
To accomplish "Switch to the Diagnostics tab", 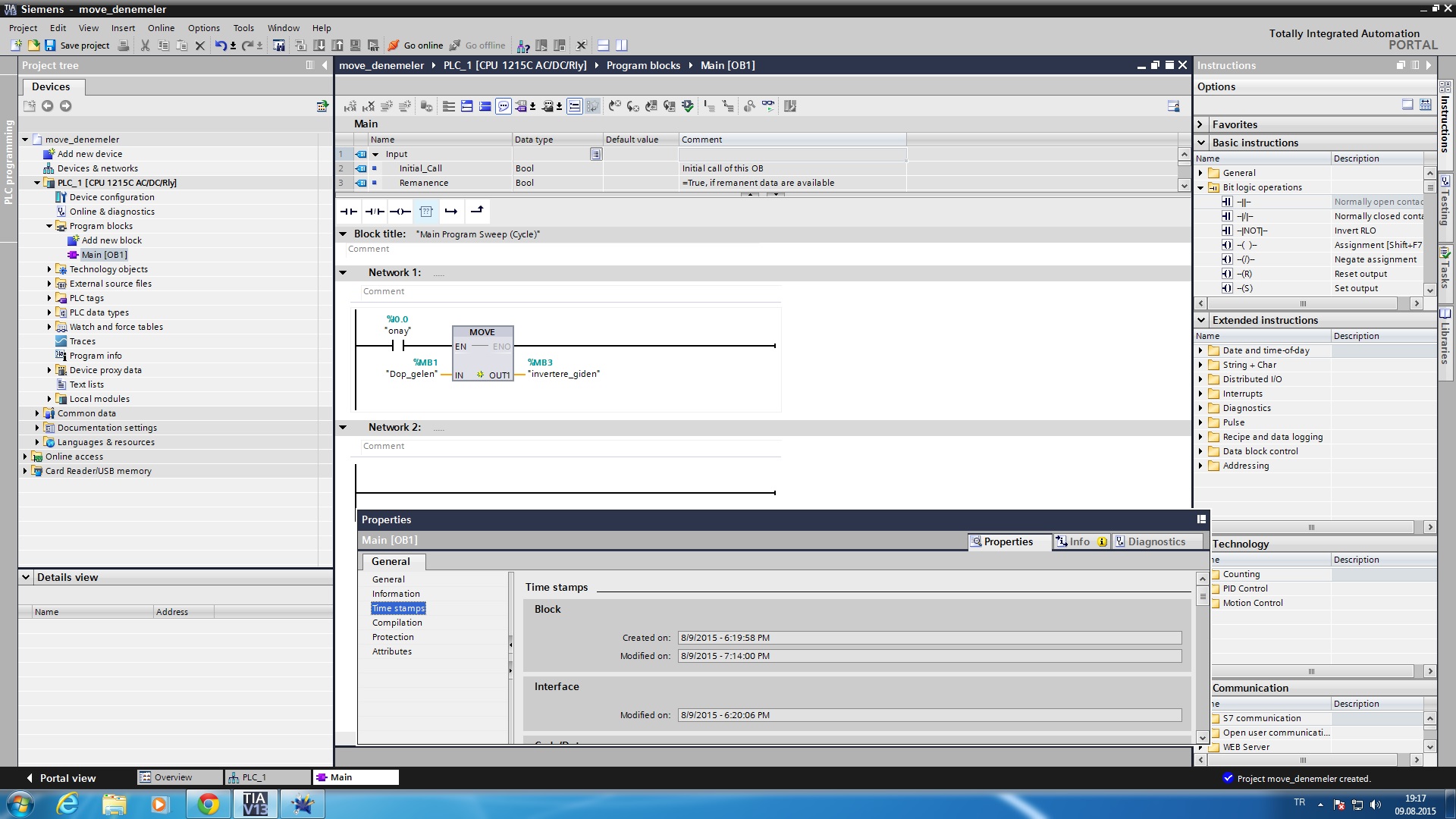I will [1157, 541].
